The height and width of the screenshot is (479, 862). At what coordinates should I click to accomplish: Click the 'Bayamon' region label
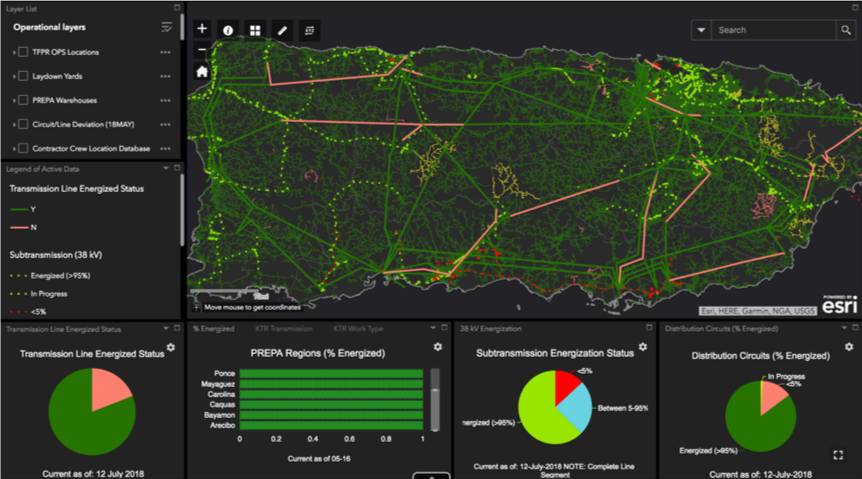click(219, 415)
